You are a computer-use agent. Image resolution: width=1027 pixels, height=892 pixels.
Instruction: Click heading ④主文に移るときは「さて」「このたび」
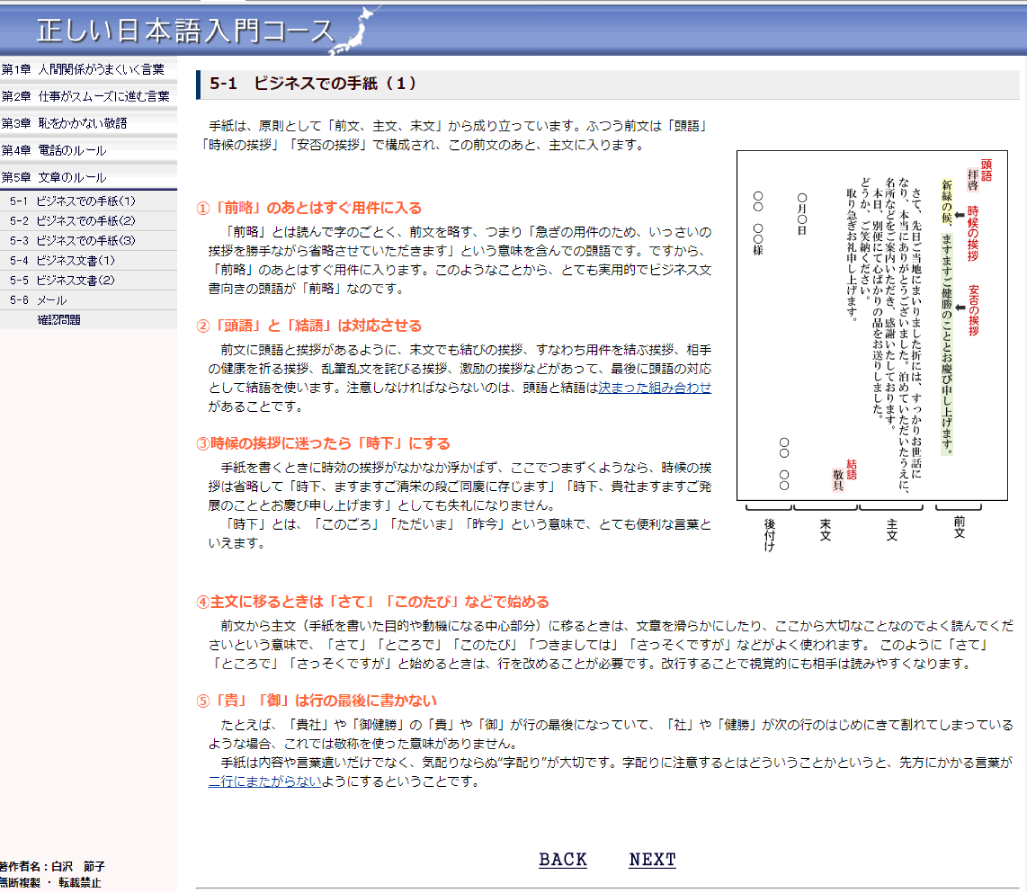373,601
